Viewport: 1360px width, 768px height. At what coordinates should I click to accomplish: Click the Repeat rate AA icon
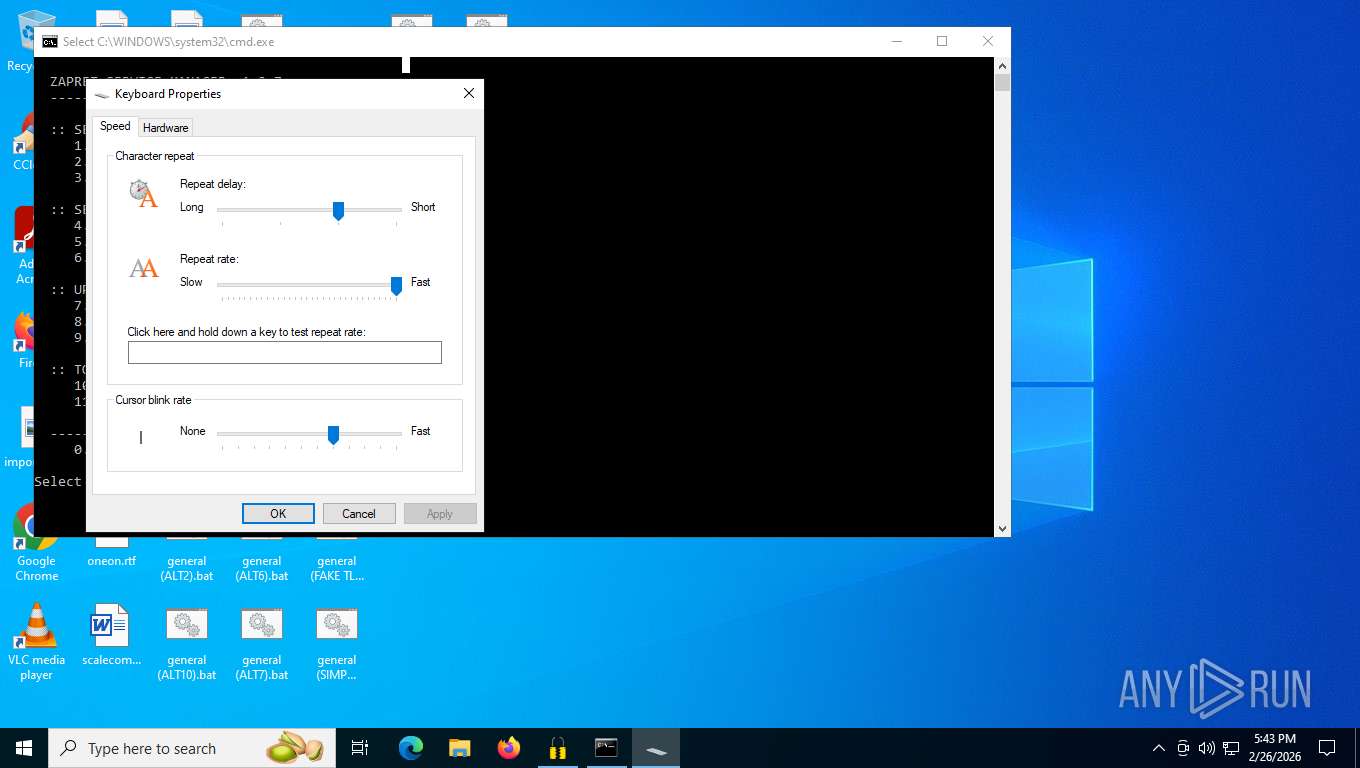click(144, 268)
